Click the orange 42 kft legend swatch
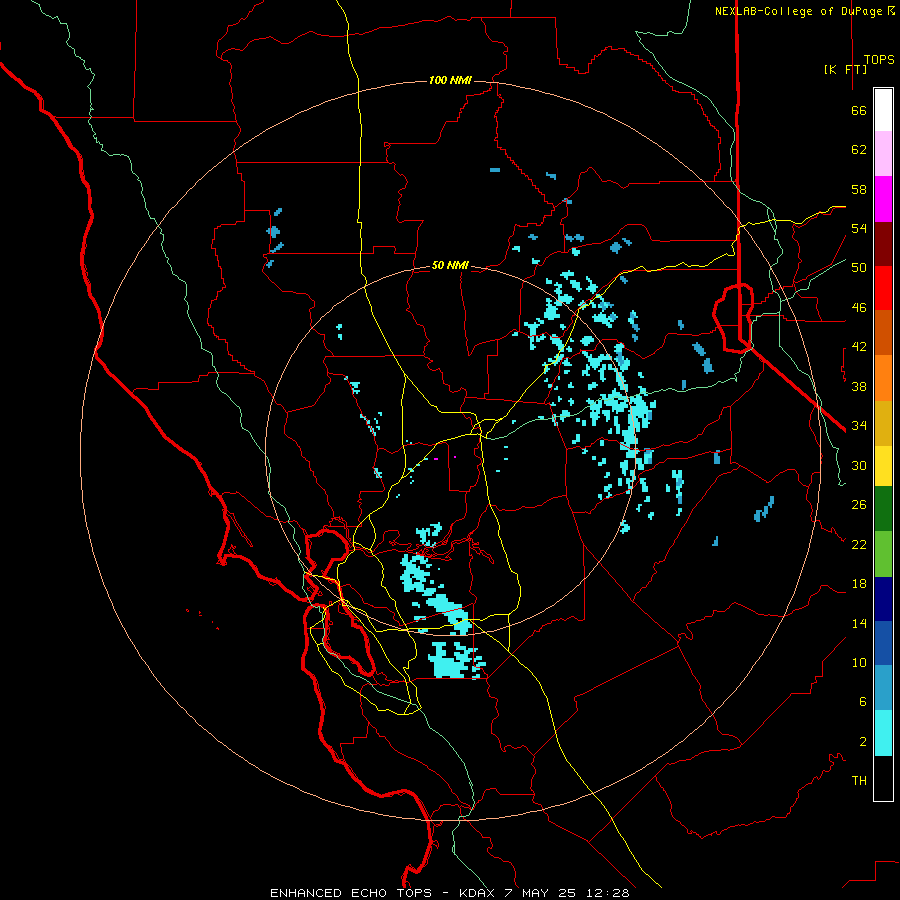 coord(883,378)
